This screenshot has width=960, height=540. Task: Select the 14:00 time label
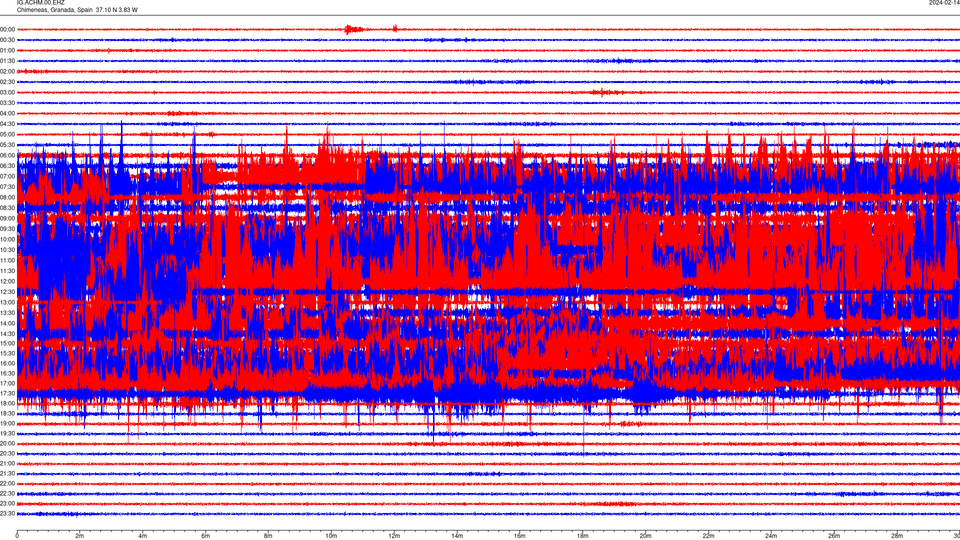(x=7, y=323)
